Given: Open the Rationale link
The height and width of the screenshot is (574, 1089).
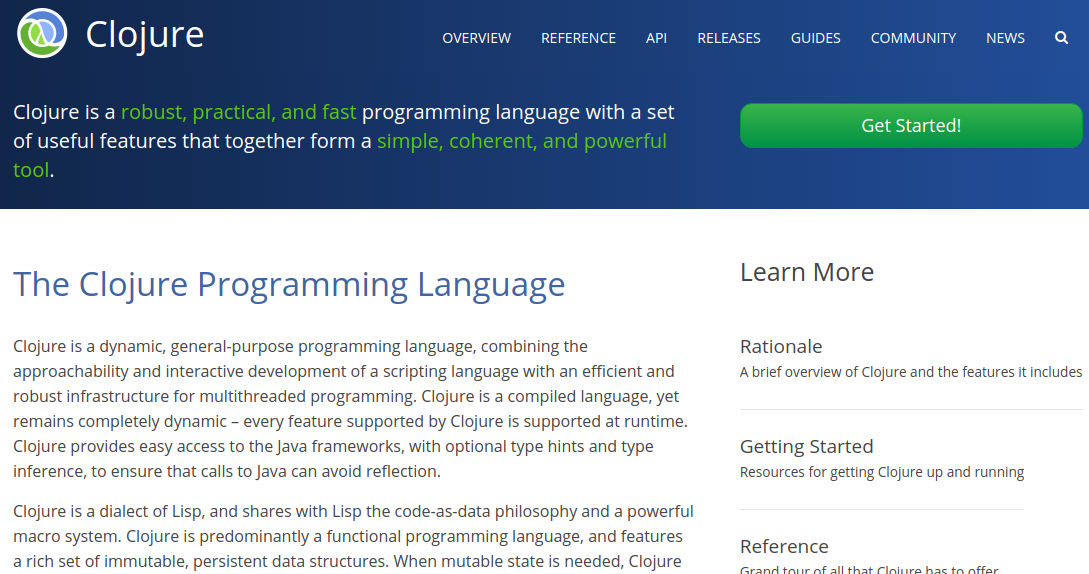Looking at the screenshot, I should click(781, 346).
